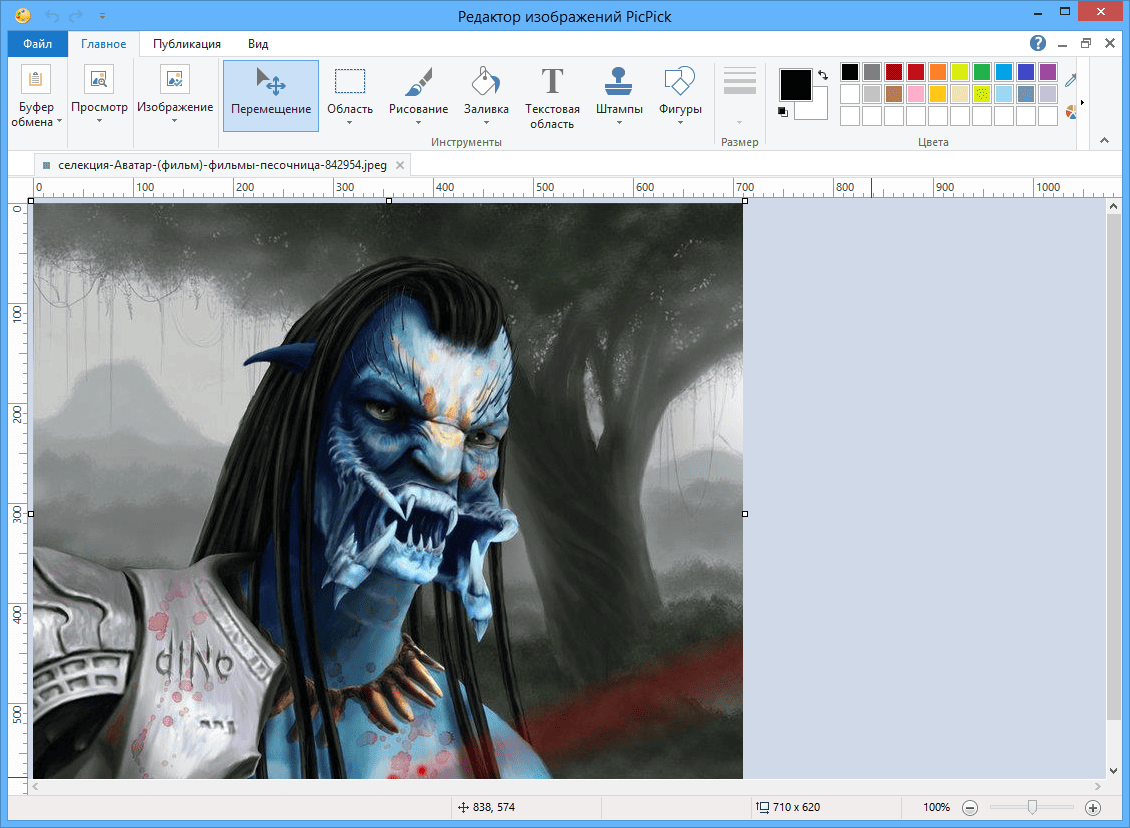Pick the pink palette swatch
The height and width of the screenshot is (828, 1130).
pyautogui.click(x=916, y=94)
